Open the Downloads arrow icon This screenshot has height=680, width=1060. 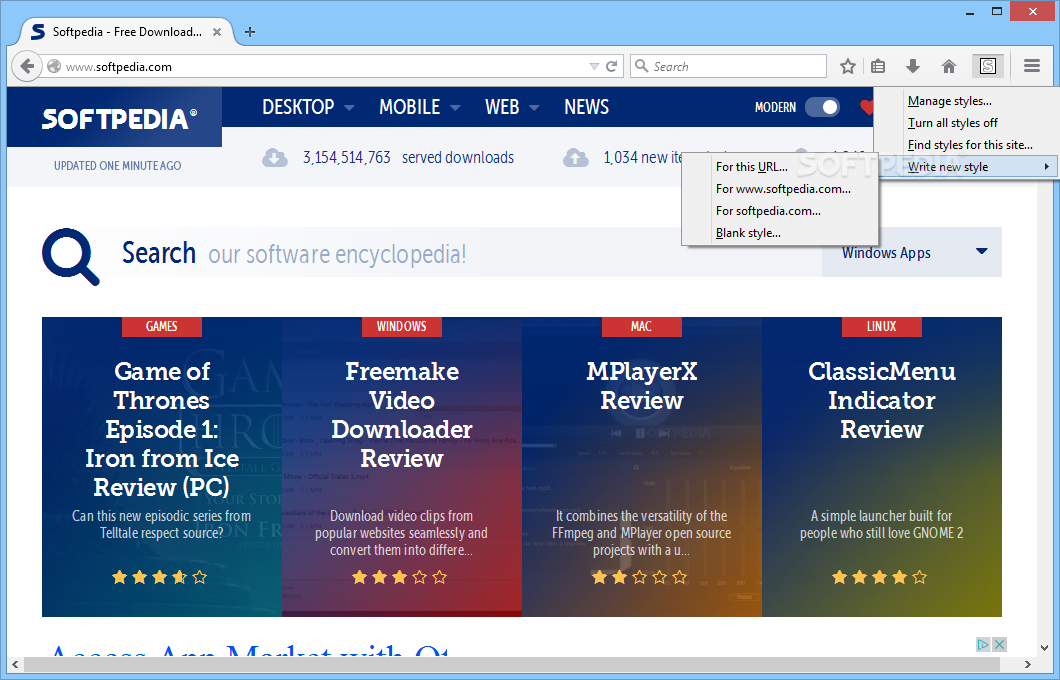click(x=913, y=66)
